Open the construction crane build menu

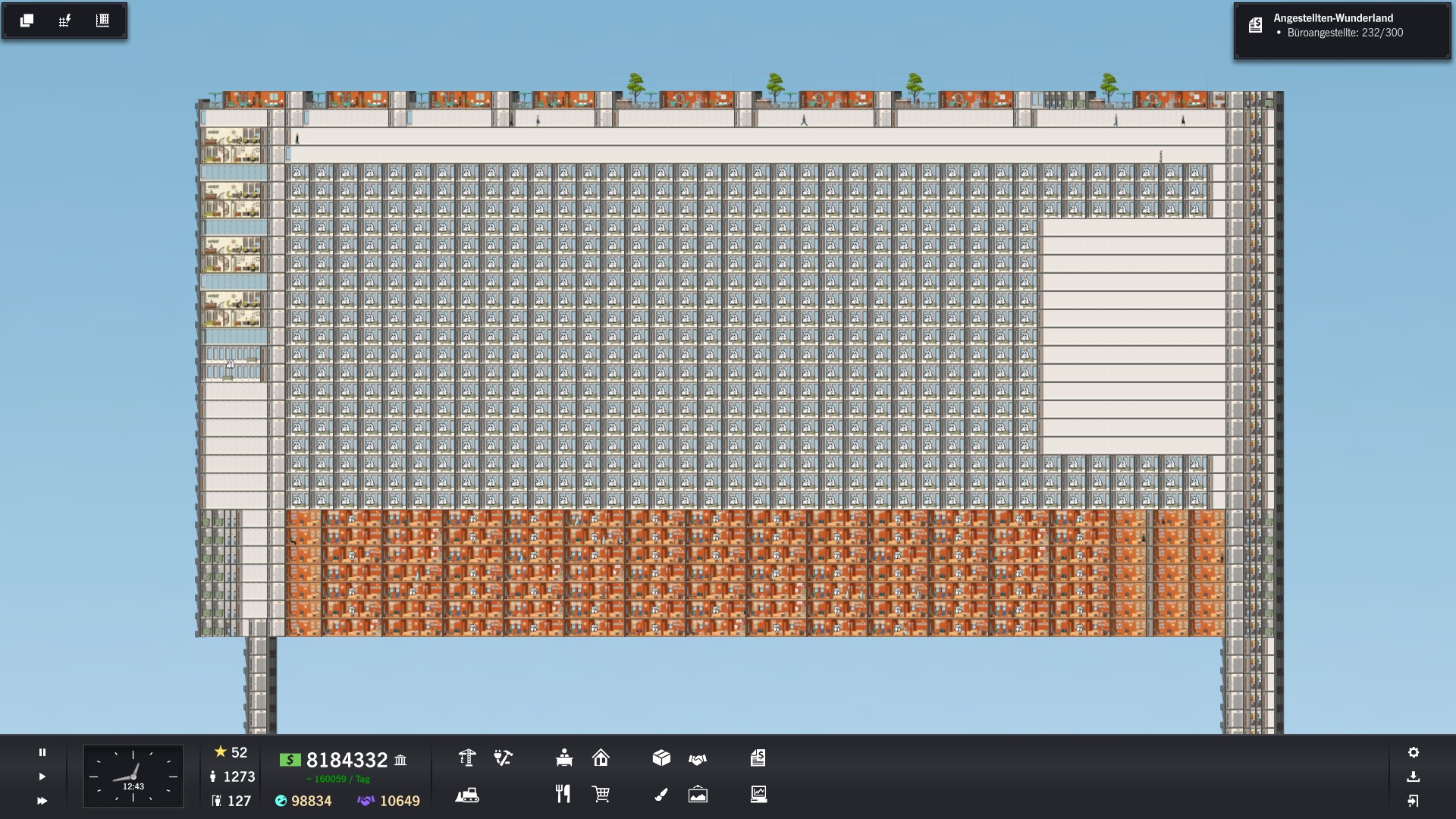pyautogui.click(x=467, y=758)
